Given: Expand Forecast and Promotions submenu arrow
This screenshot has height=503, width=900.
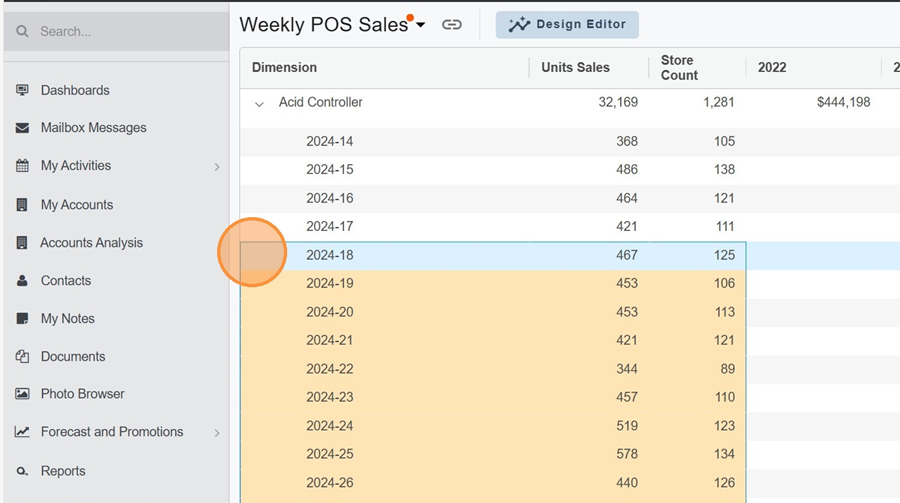Looking at the screenshot, I should [x=217, y=433].
